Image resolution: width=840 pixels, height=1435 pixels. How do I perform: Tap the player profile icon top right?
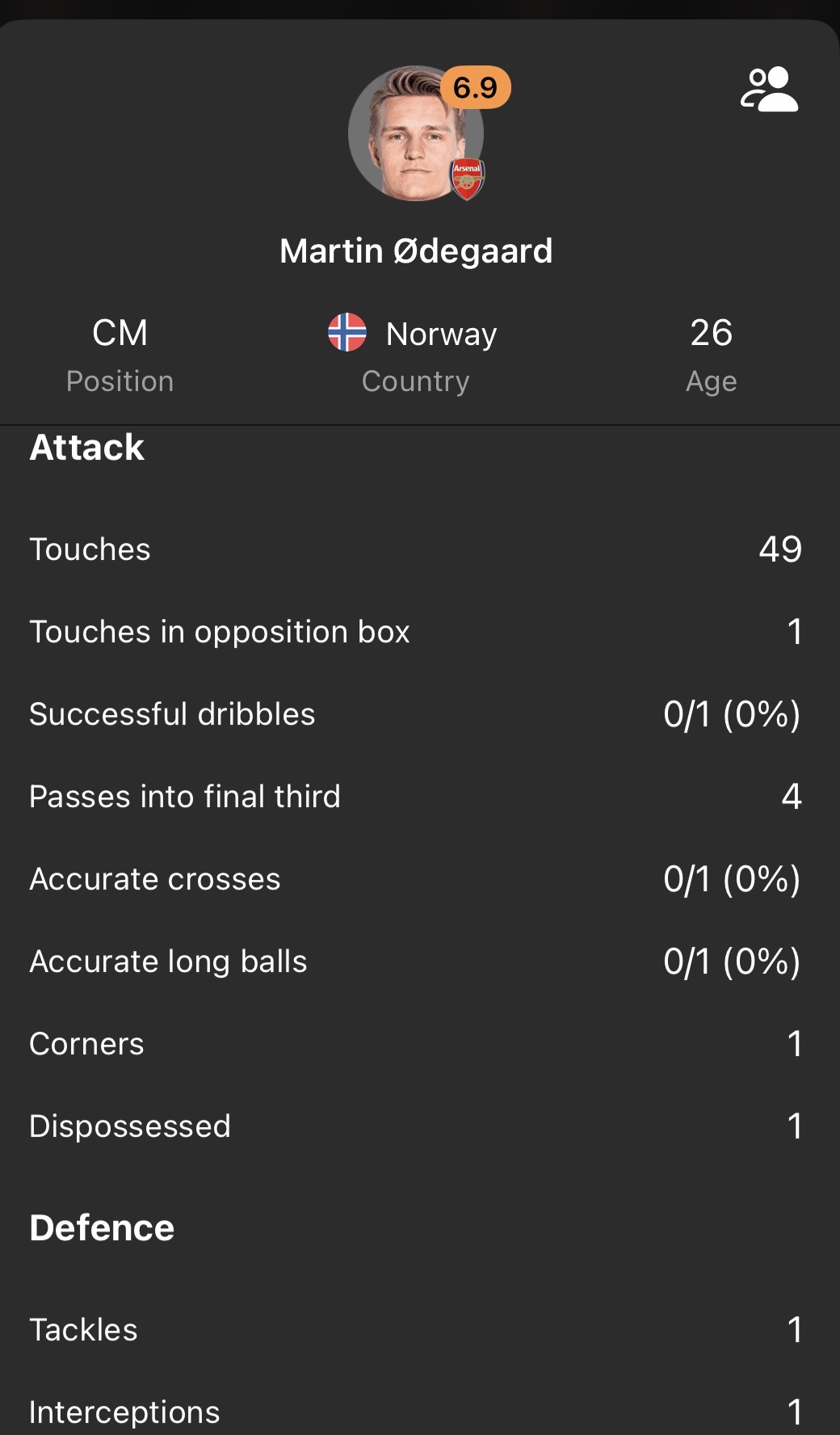click(769, 90)
